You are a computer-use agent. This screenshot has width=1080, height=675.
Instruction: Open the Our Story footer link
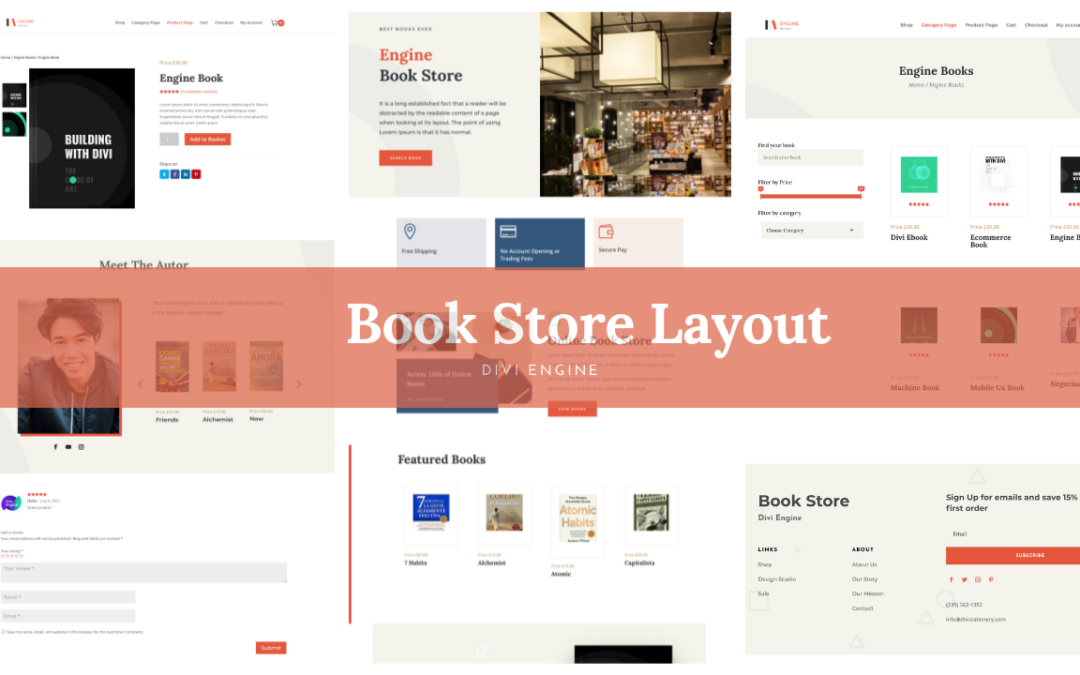(x=864, y=579)
